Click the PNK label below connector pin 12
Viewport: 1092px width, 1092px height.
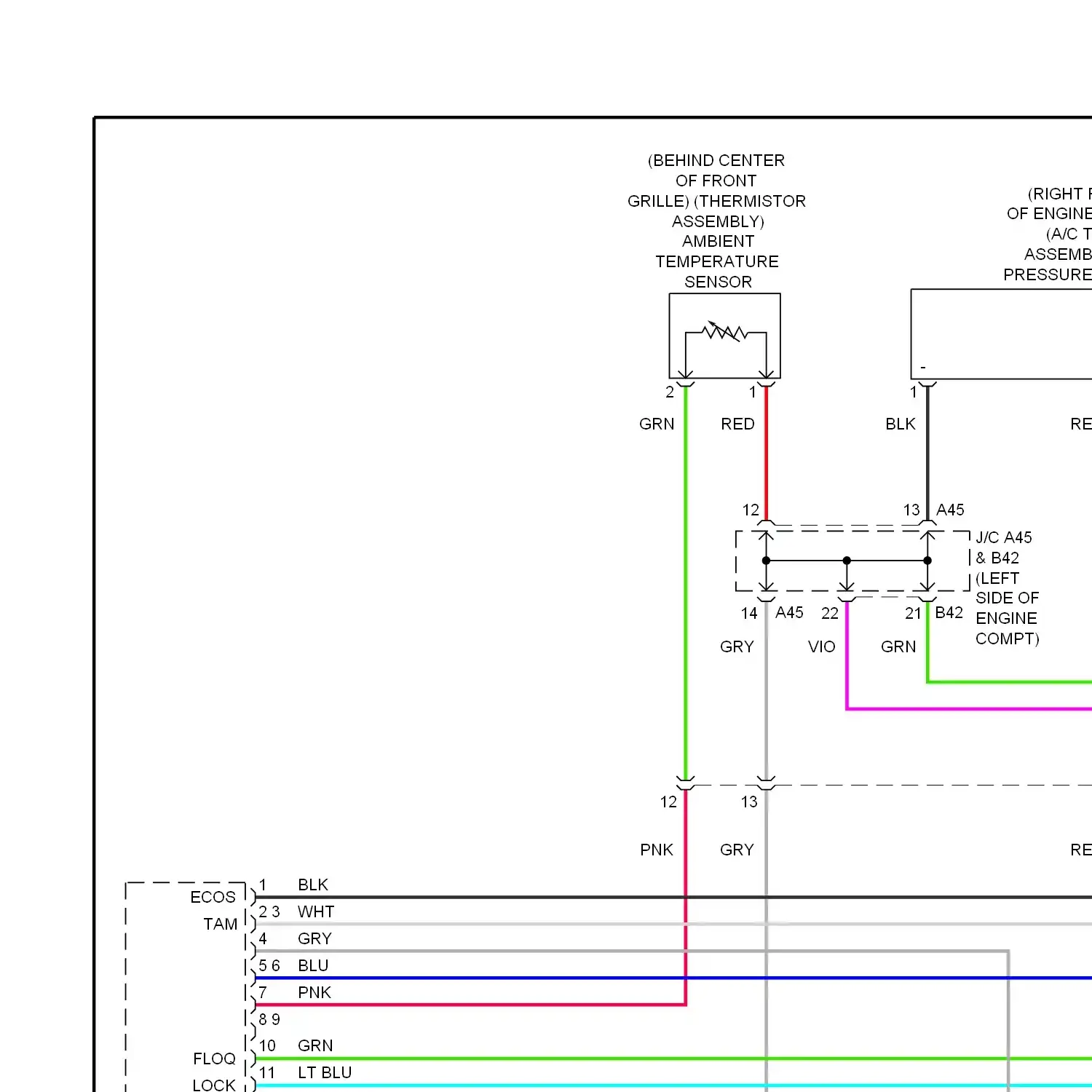click(x=657, y=850)
